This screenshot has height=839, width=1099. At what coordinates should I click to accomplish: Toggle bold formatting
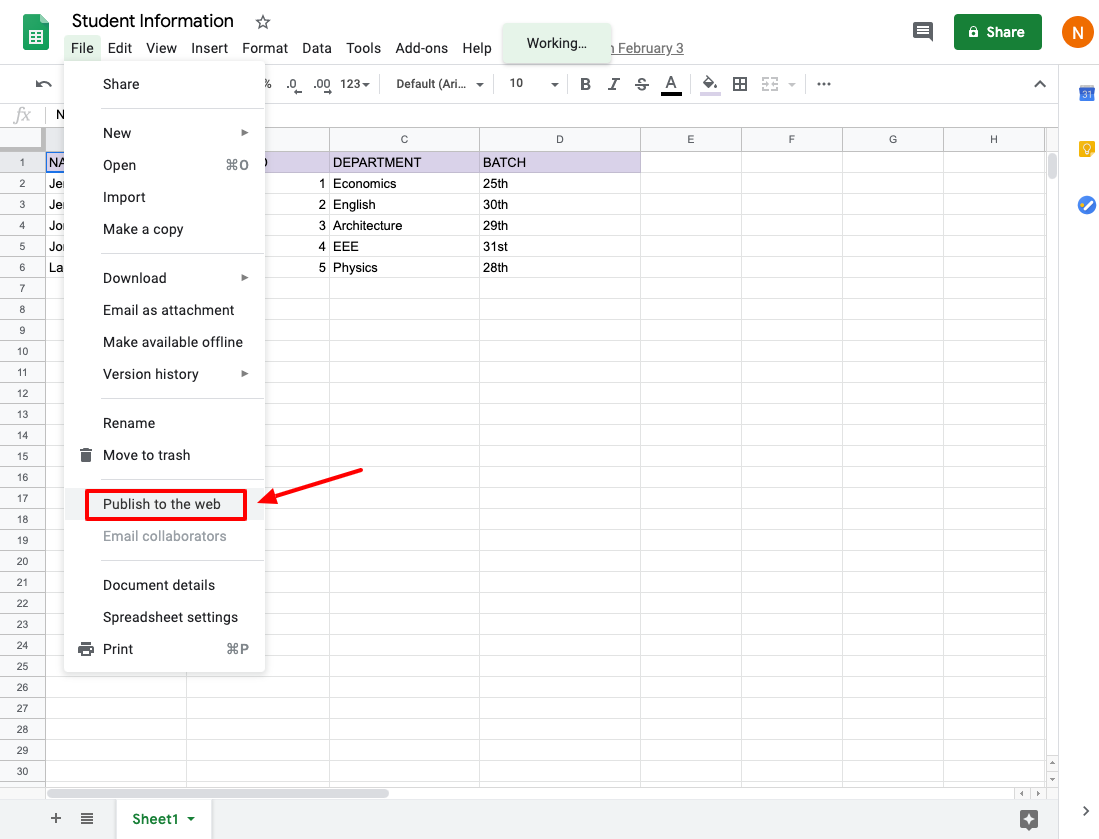tap(585, 84)
